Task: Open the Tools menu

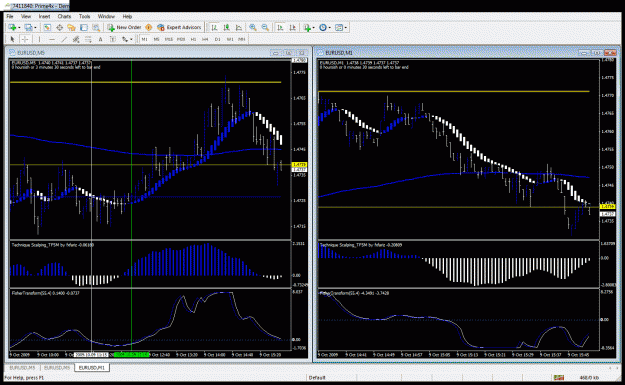Action: point(84,16)
